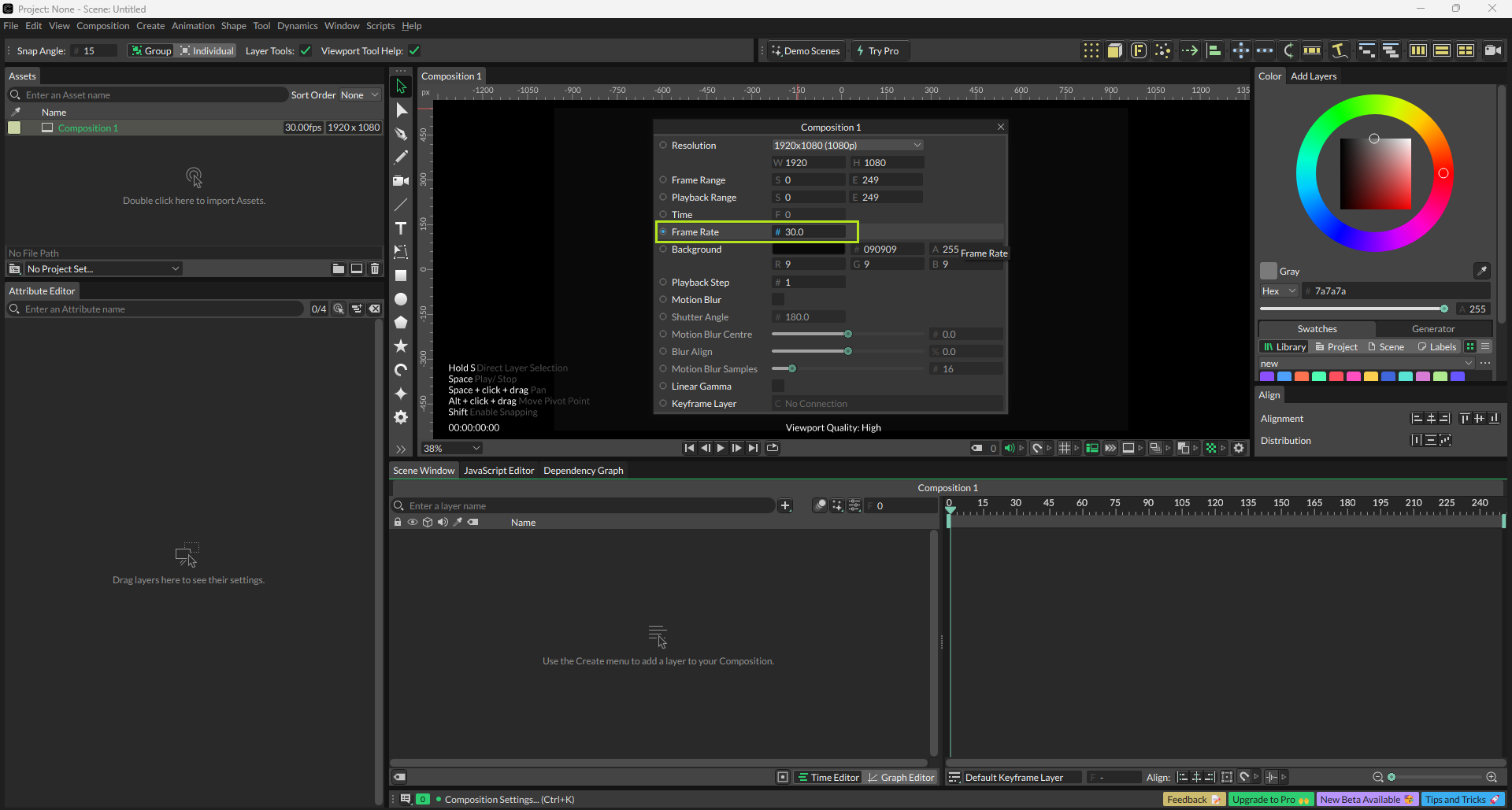Image resolution: width=1512 pixels, height=810 pixels.
Task: Click the Demo Scenes button
Action: (806, 51)
